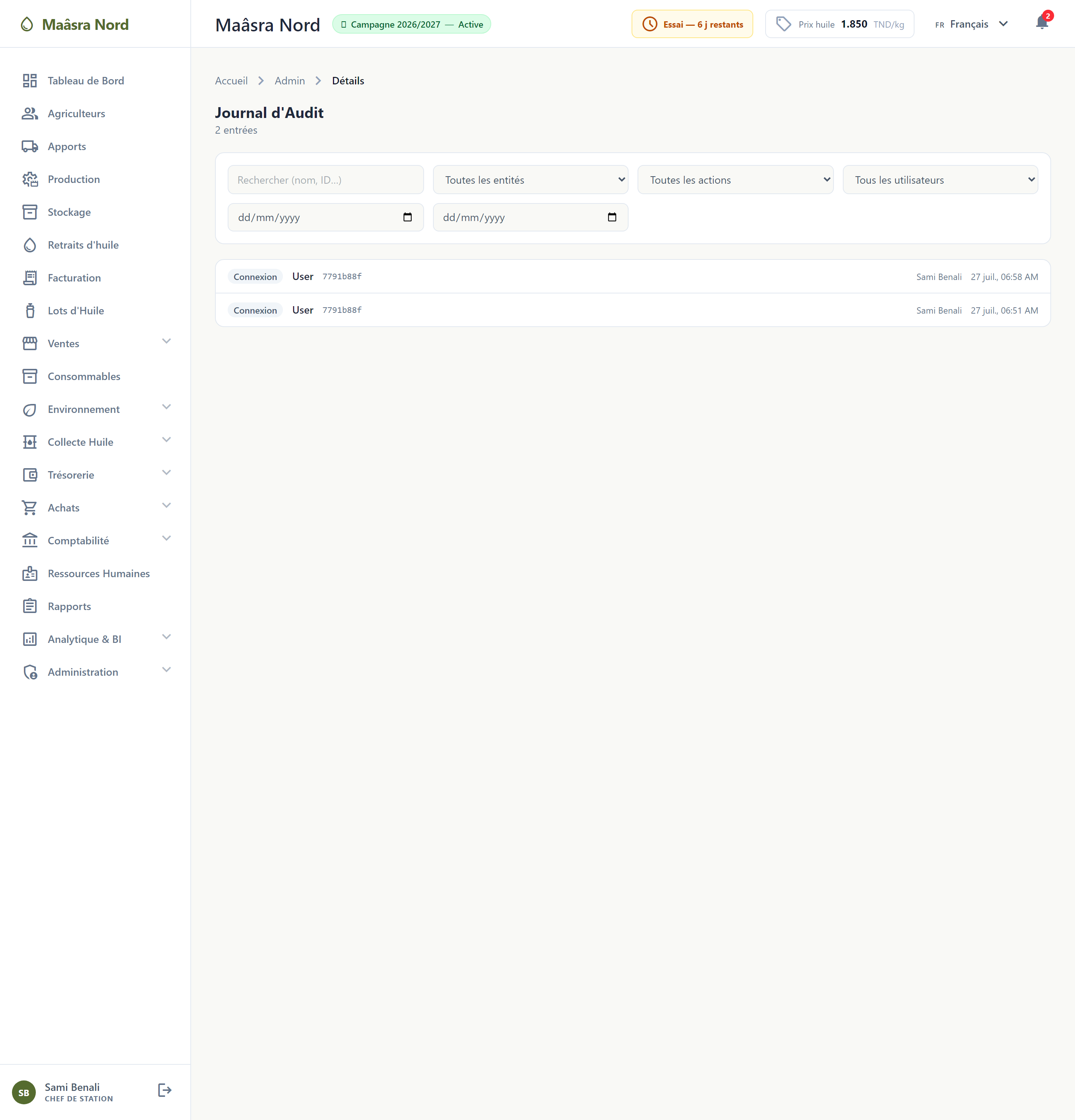Click the Consommables box icon
The width and height of the screenshot is (1075, 1120).
pyautogui.click(x=30, y=377)
